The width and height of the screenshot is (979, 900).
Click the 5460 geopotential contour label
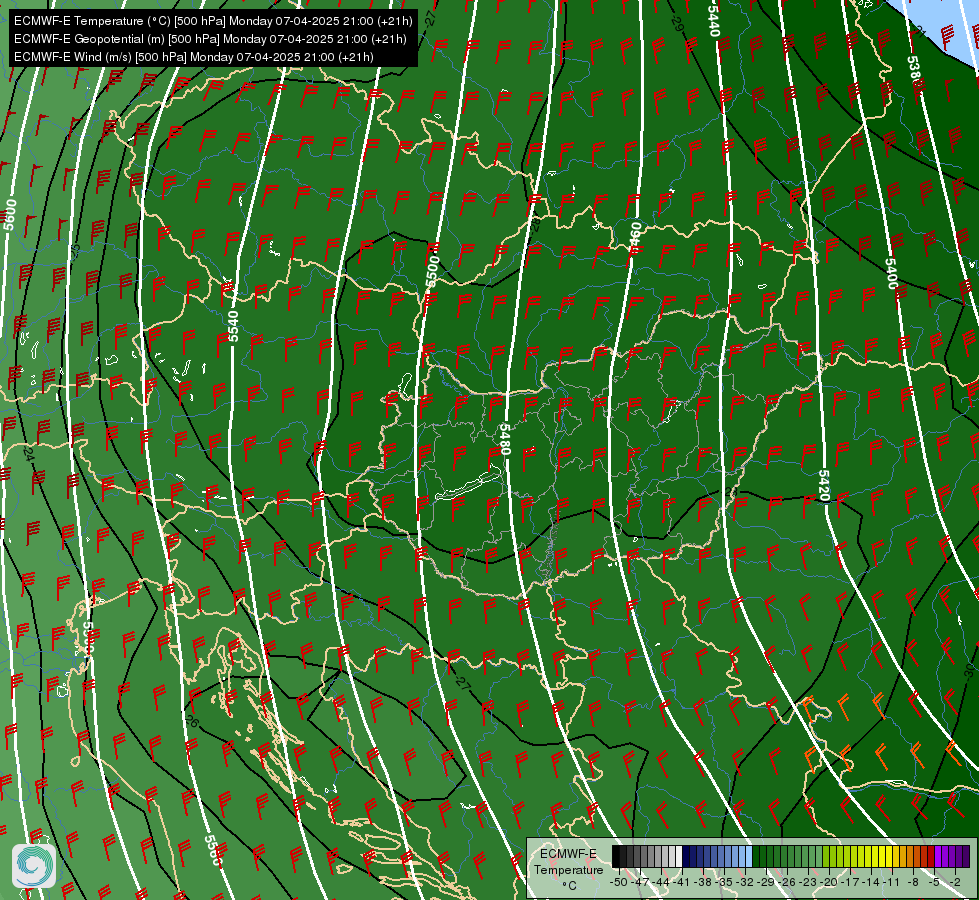[x=635, y=238]
